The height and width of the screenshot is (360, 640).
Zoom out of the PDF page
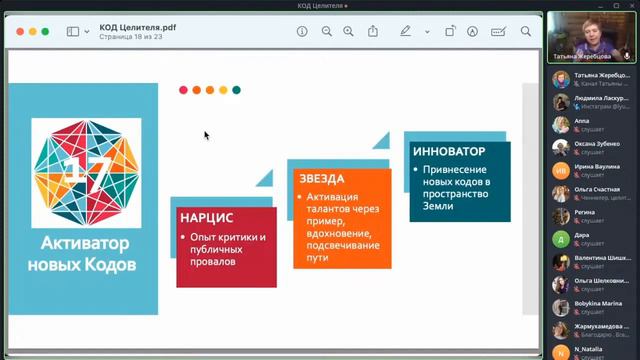pyautogui.click(x=327, y=31)
